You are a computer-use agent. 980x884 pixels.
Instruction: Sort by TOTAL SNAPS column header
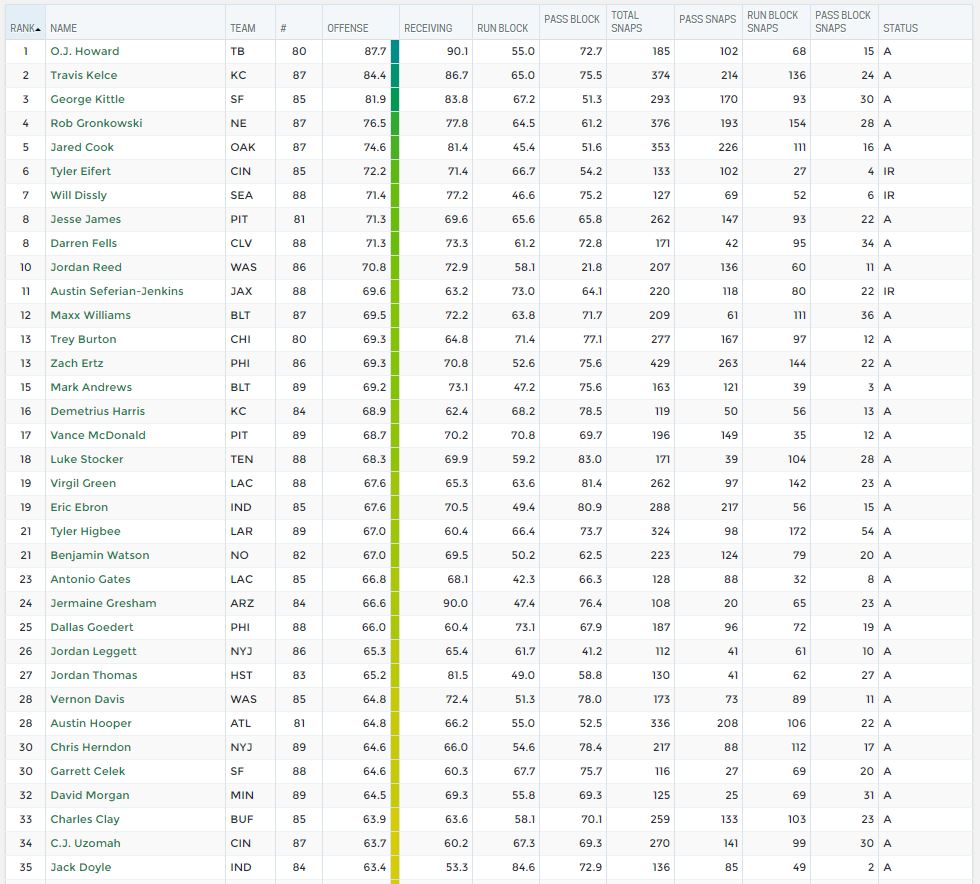(x=626, y=22)
